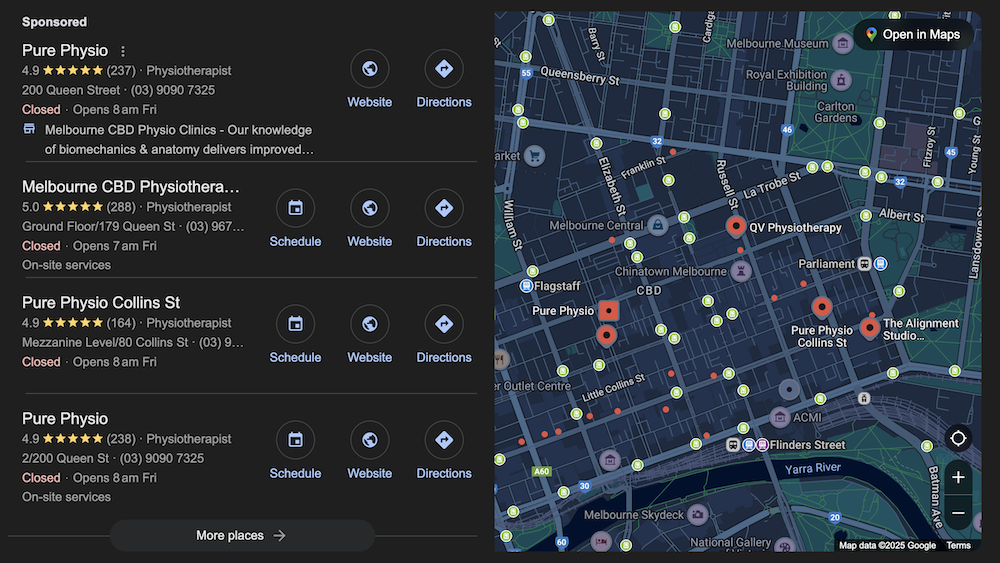
Task: Open Melbourne CBD Physiotherapy website icon
Action: [369, 208]
